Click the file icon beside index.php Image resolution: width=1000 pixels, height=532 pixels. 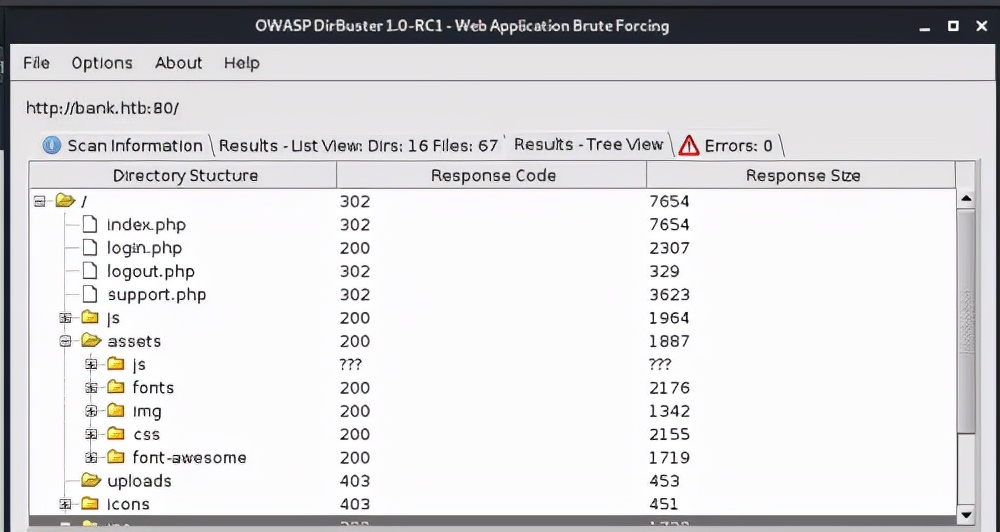pyautogui.click(x=90, y=225)
